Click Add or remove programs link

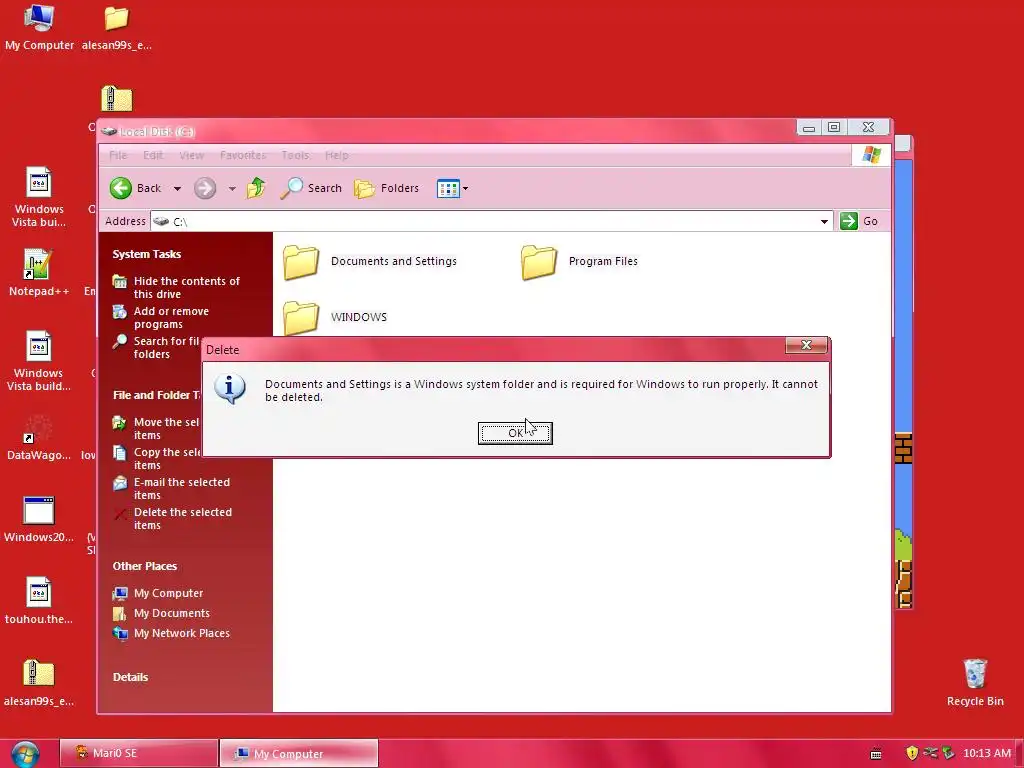click(x=171, y=317)
